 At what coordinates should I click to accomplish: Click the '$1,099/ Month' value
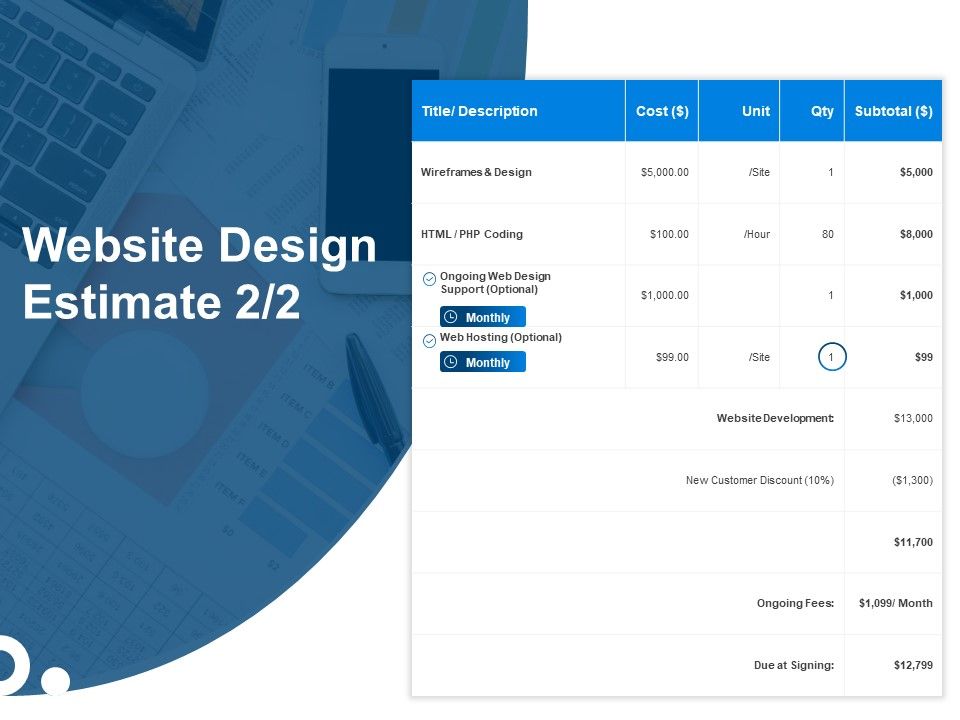tap(896, 603)
